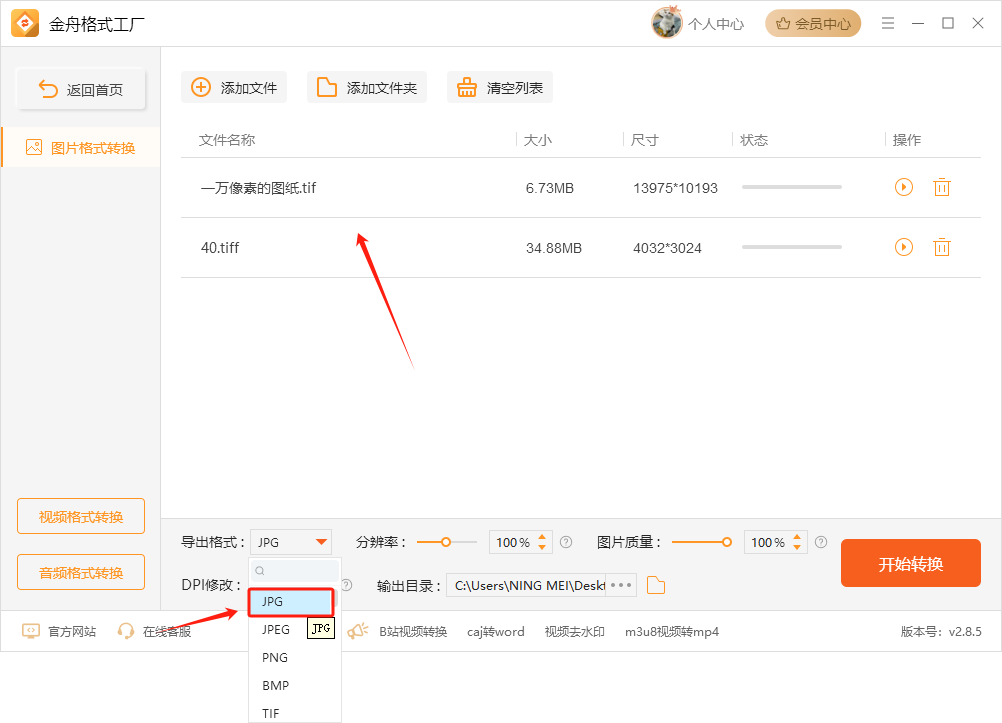
Task: Browse output directory with ellipsis button
Action: click(620, 585)
